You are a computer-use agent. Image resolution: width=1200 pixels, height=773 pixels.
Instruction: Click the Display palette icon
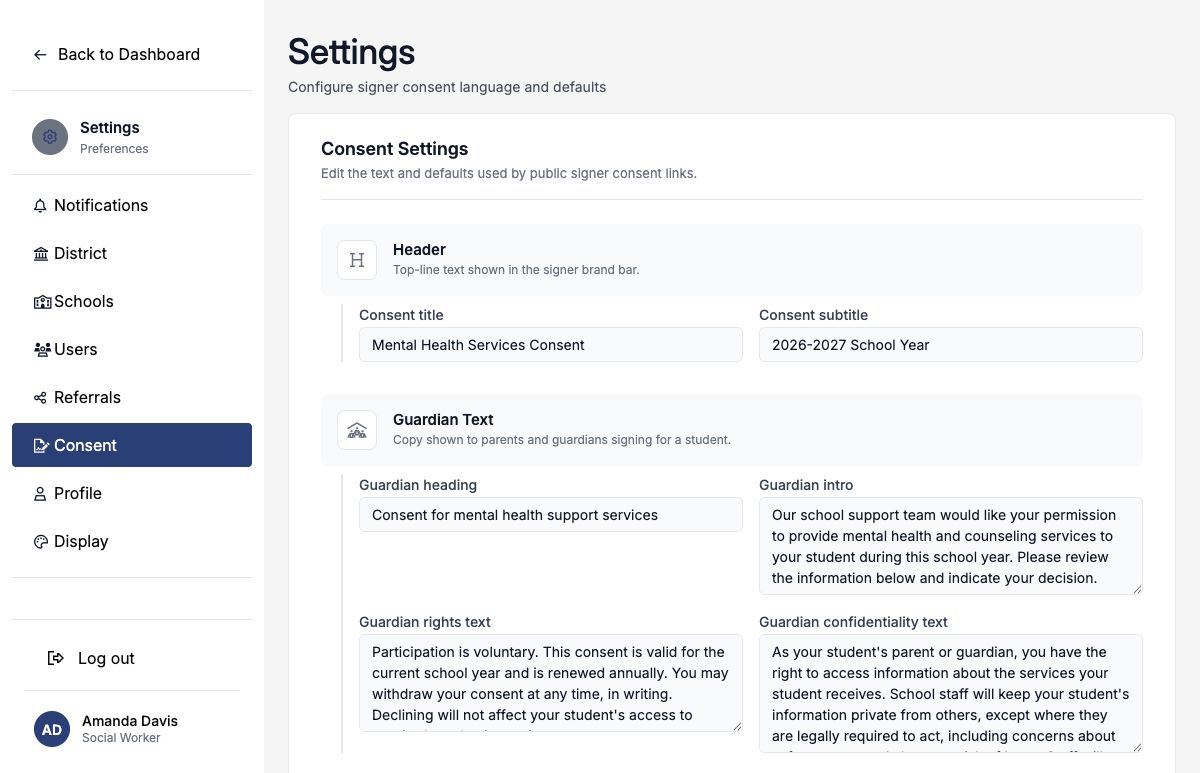tap(41, 542)
